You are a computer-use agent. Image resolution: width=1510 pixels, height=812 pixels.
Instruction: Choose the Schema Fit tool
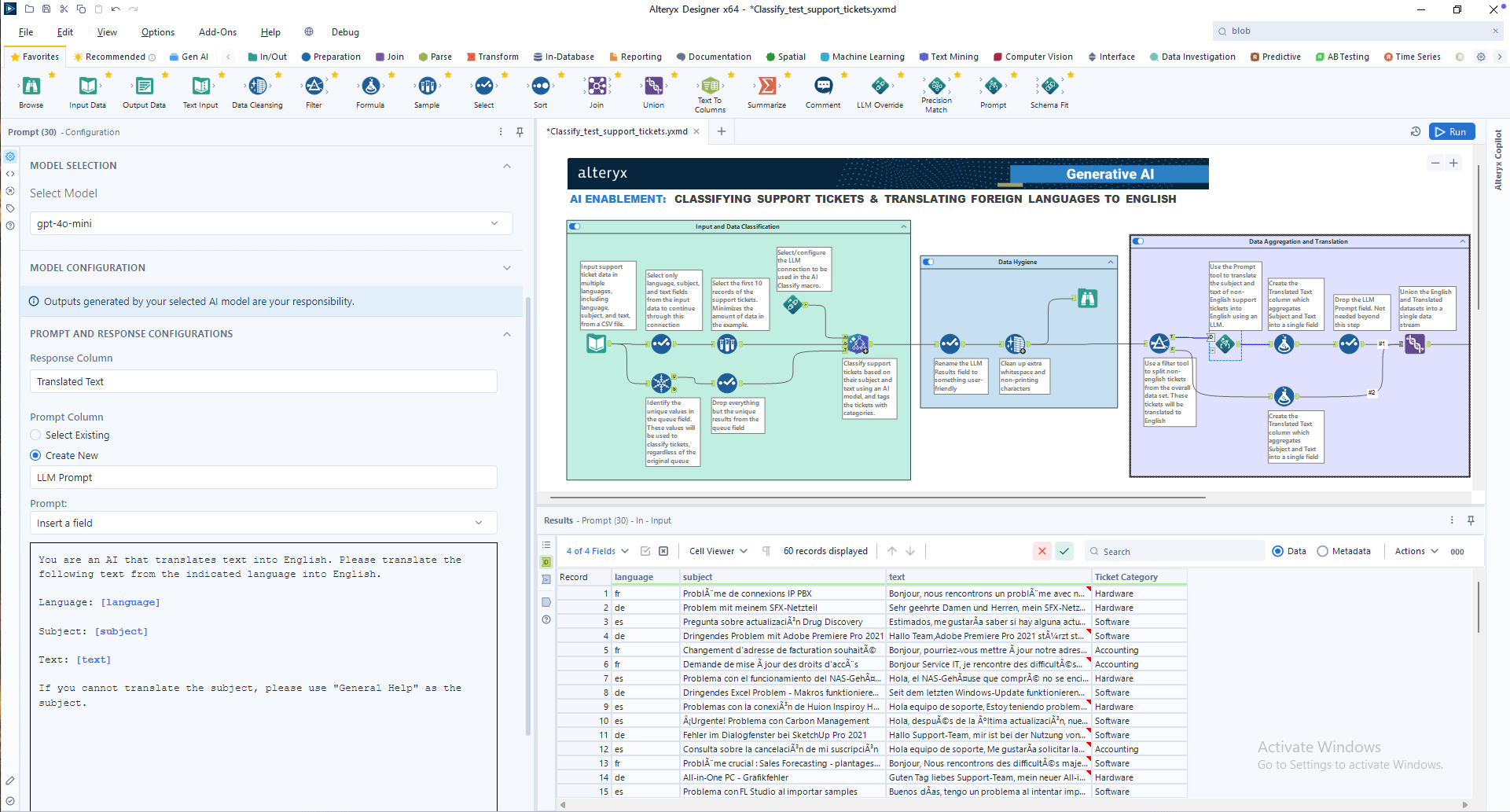(1049, 86)
